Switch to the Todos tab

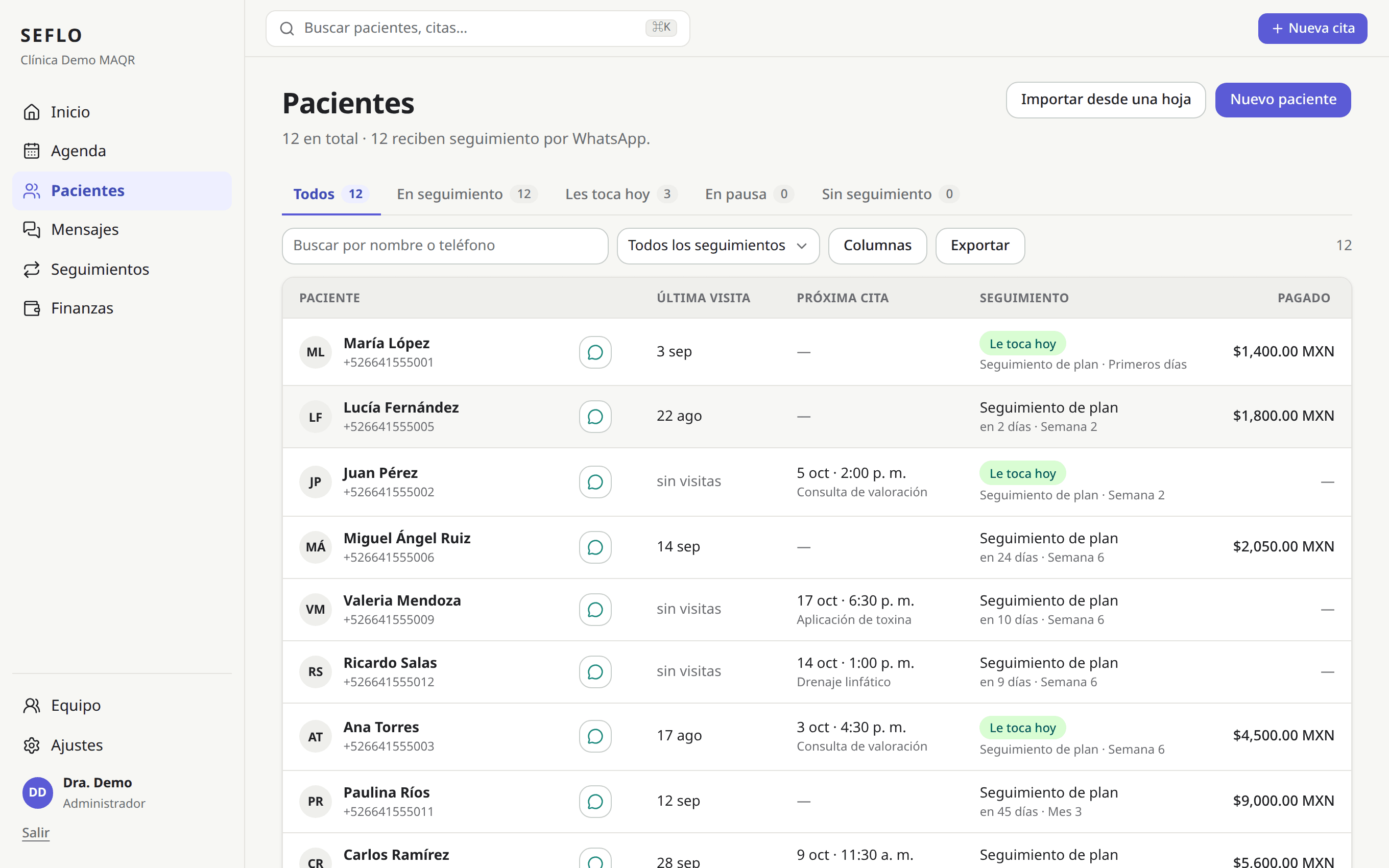pos(331,195)
